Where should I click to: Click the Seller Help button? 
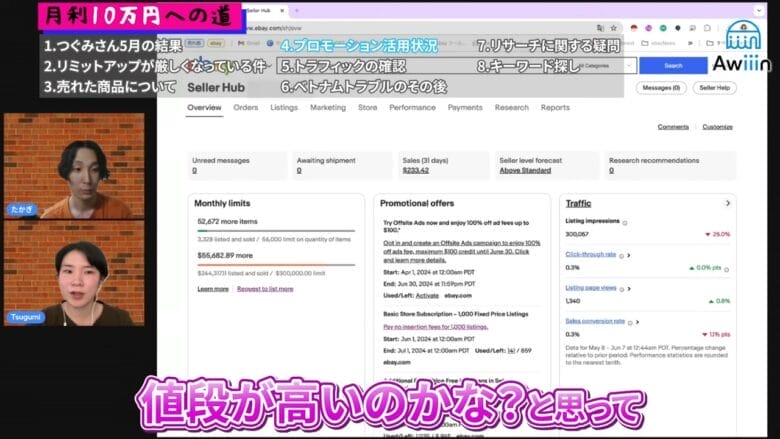coord(714,88)
